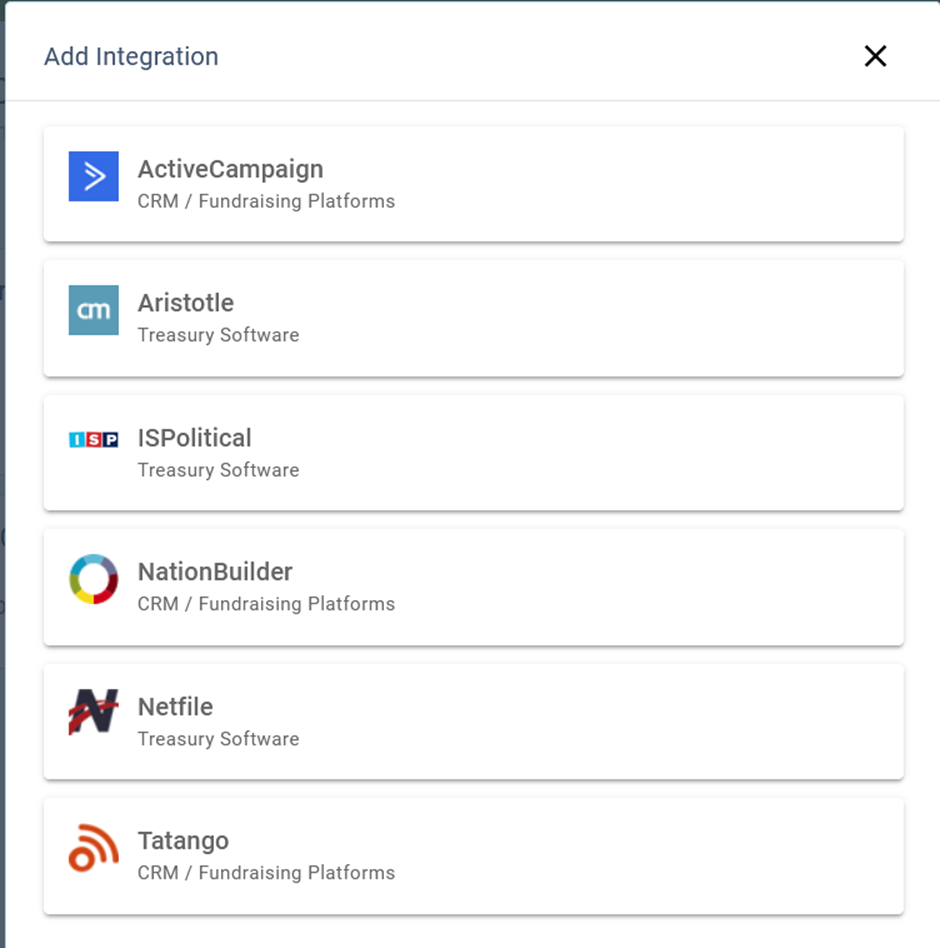The height and width of the screenshot is (948, 940).
Task: Click the NationBuilder color wheel icon
Action: point(93,579)
